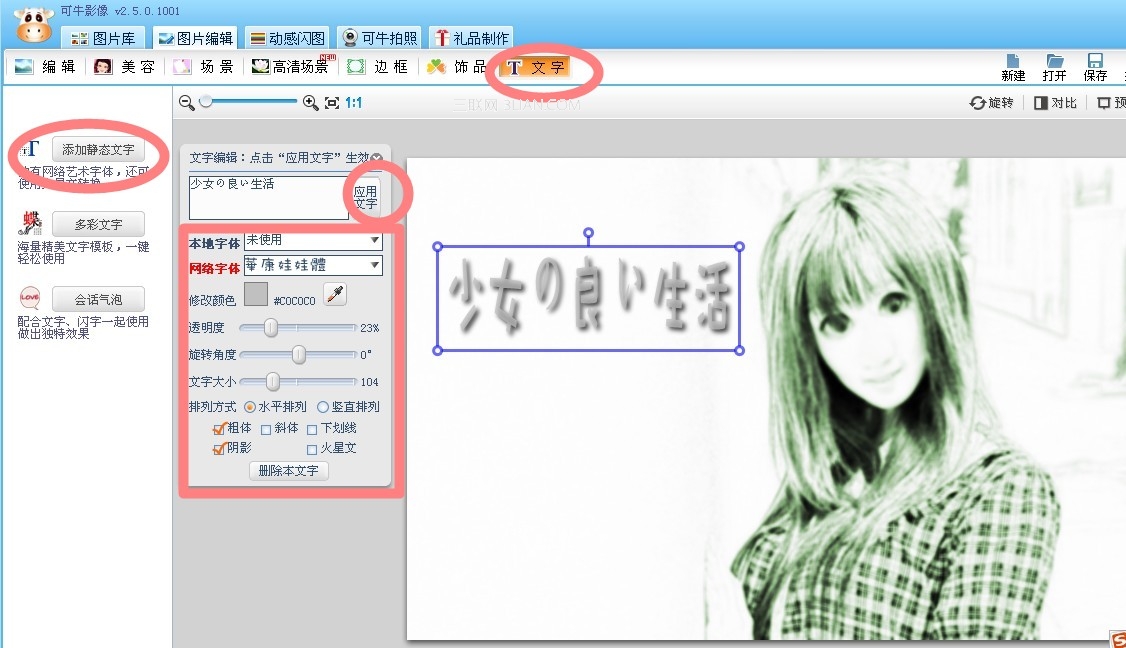Toggle the 斜体 italic checkbox
Image resolution: width=1126 pixels, height=648 pixels.
coord(266,430)
